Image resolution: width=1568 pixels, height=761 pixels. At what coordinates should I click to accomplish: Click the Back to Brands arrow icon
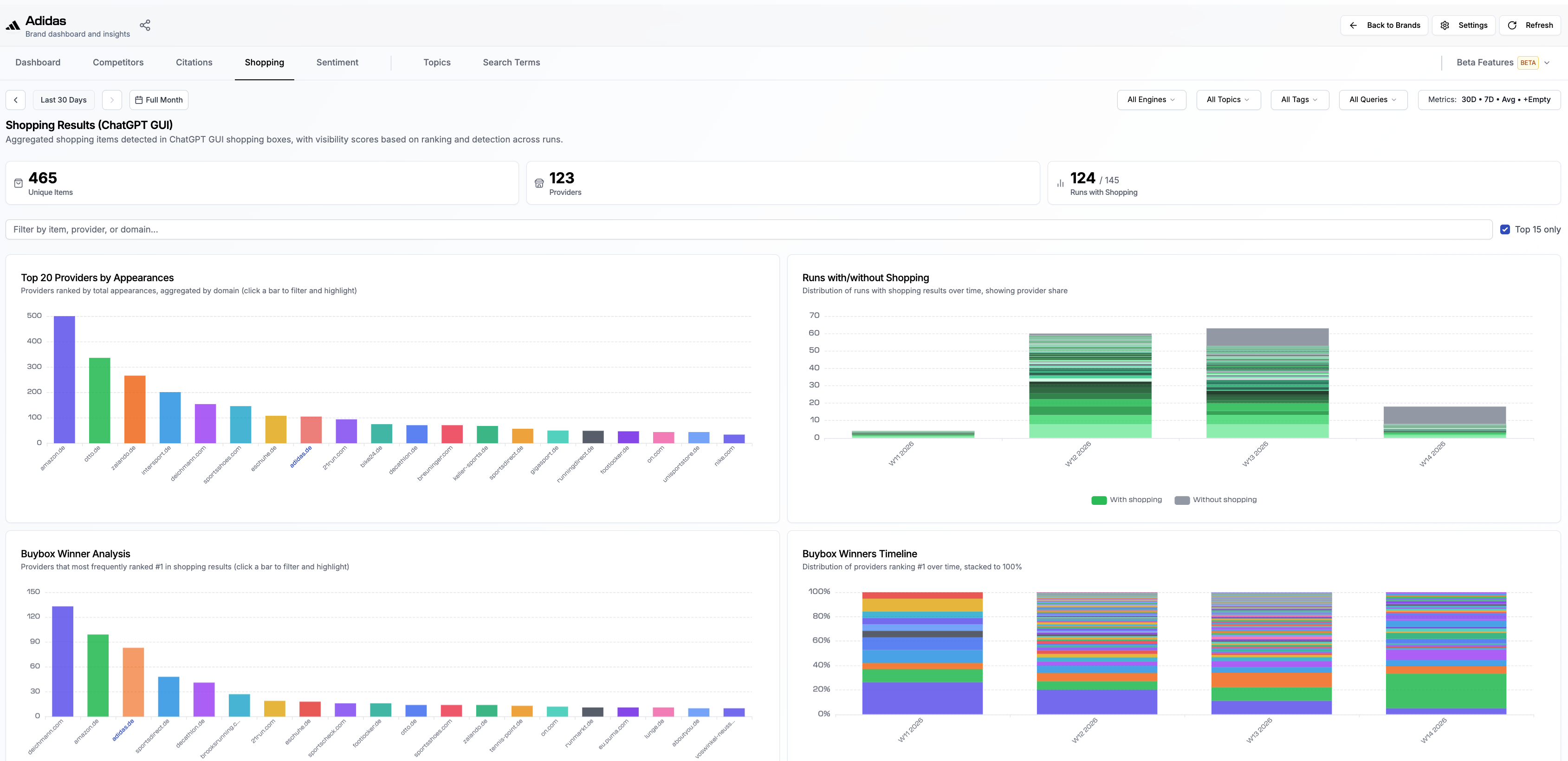point(1353,26)
